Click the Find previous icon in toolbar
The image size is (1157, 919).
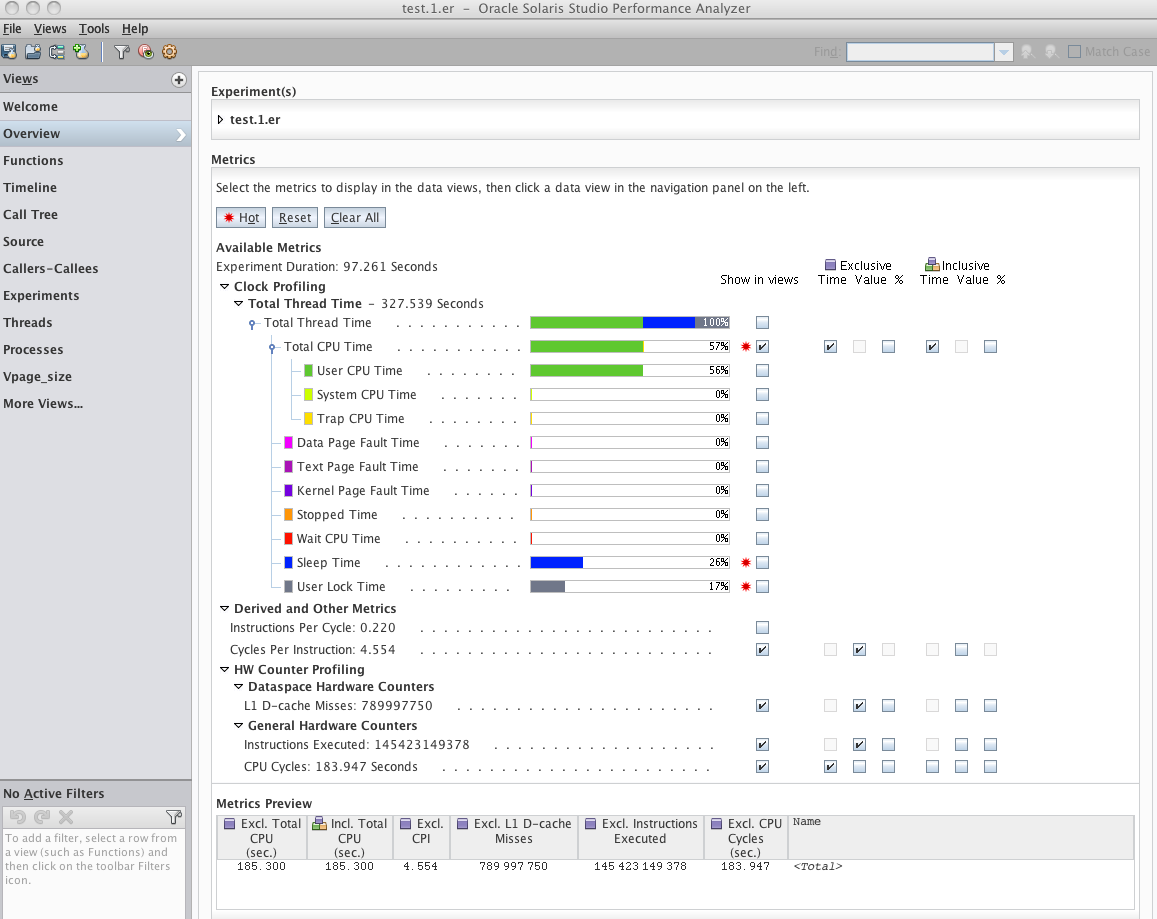[x=1027, y=52]
